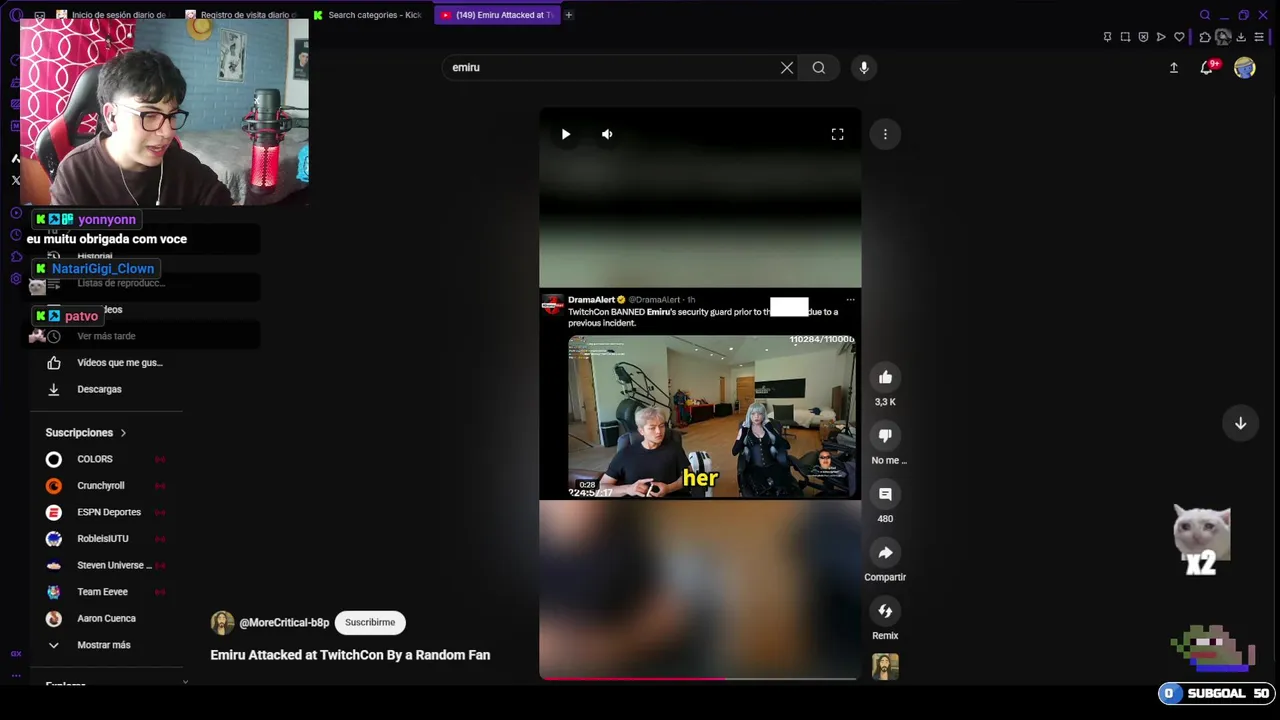Open browser downloads icon in toolbar
The image size is (1280, 720).
[x=1241, y=37]
